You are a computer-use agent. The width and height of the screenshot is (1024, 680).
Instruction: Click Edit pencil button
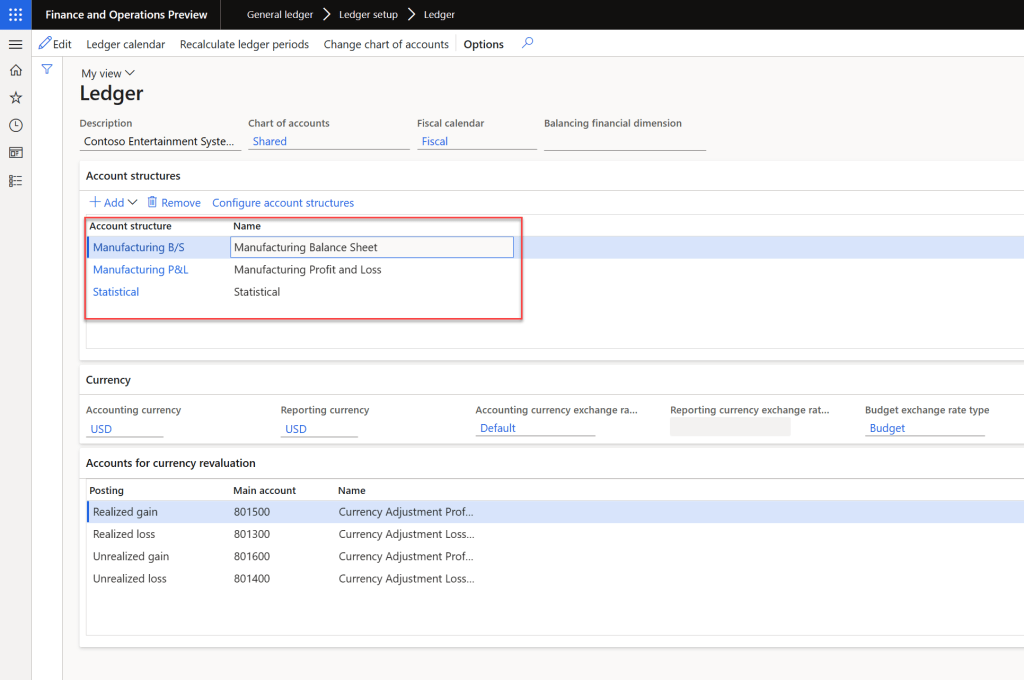[x=55, y=44]
